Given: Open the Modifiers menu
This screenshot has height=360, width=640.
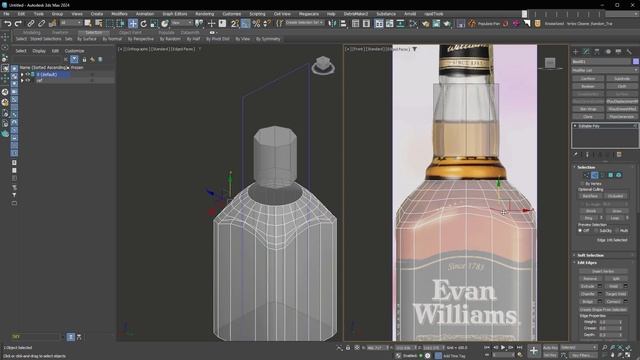Looking at the screenshot, I should pyautogui.click(x=119, y=14).
